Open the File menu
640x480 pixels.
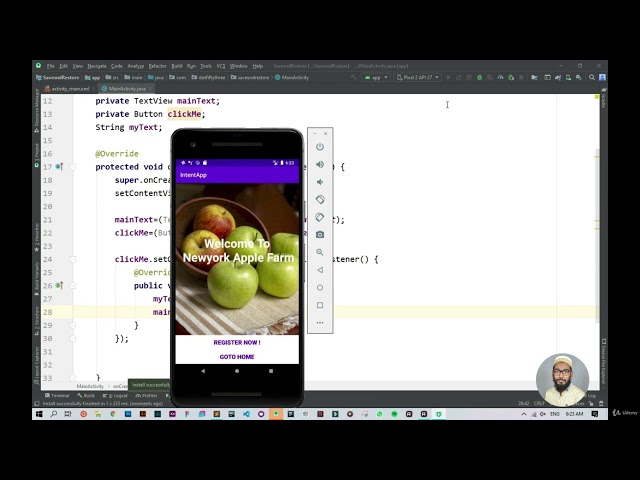click(51, 66)
